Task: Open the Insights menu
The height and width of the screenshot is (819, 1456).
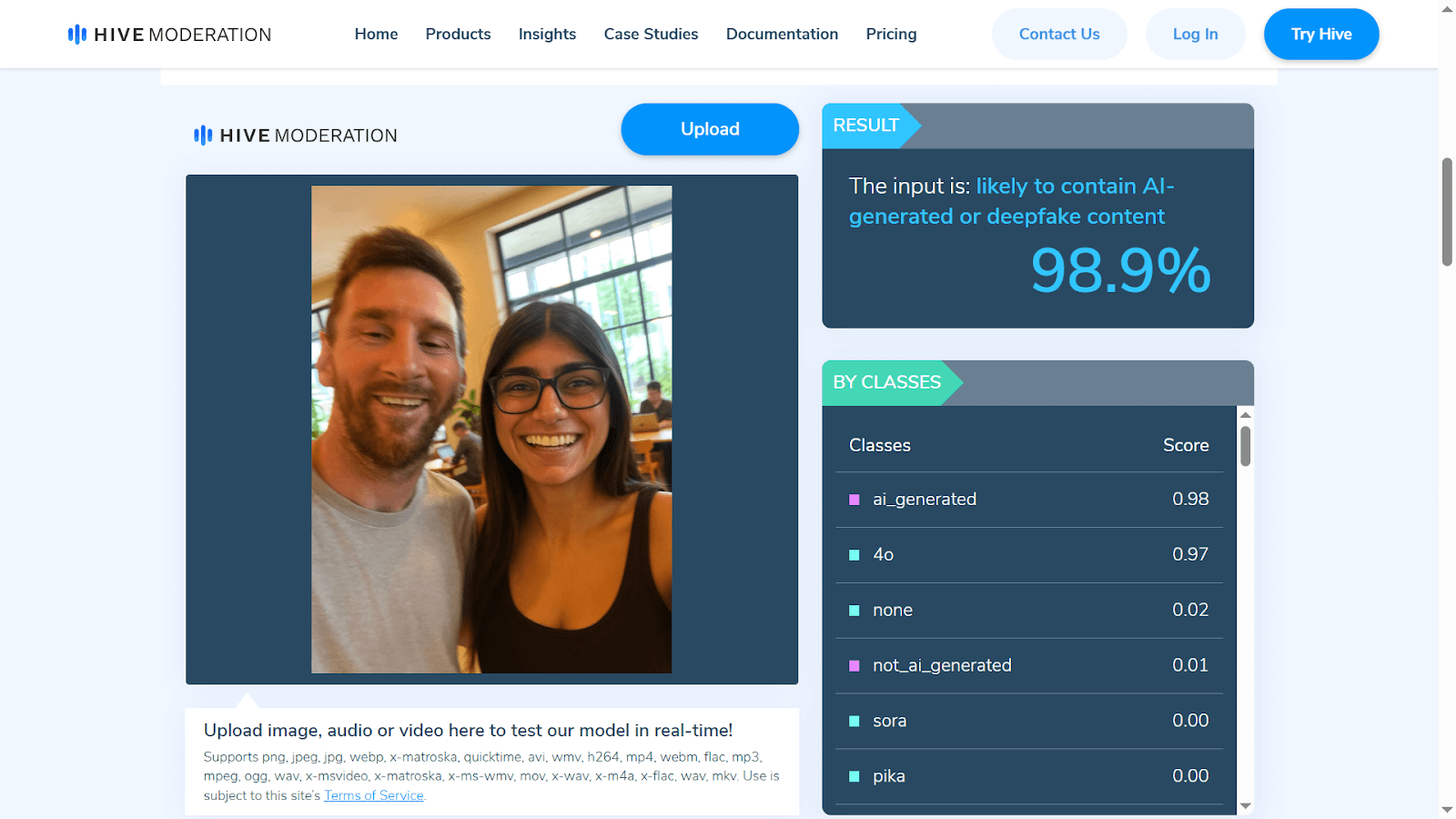Action: (x=547, y=34)
